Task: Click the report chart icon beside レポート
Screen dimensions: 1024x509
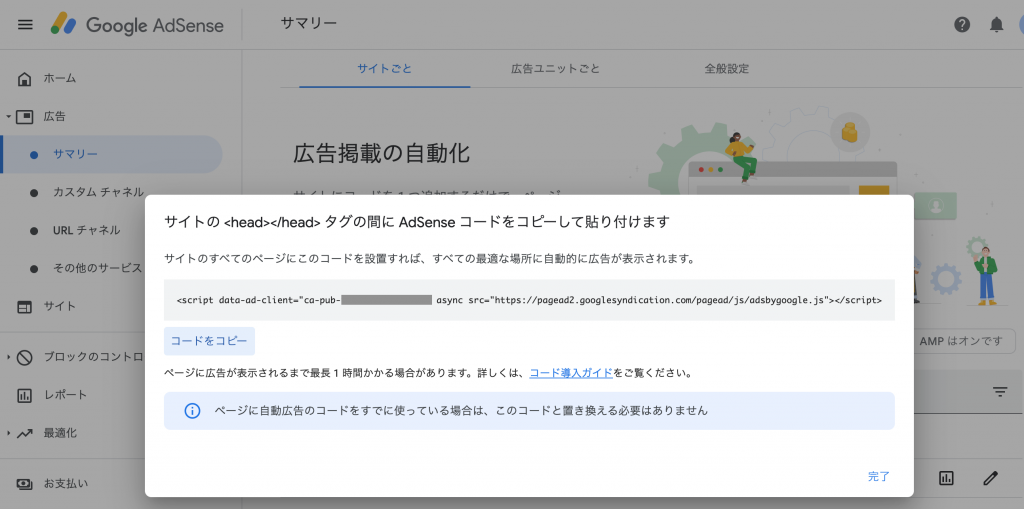Action: 25,395
